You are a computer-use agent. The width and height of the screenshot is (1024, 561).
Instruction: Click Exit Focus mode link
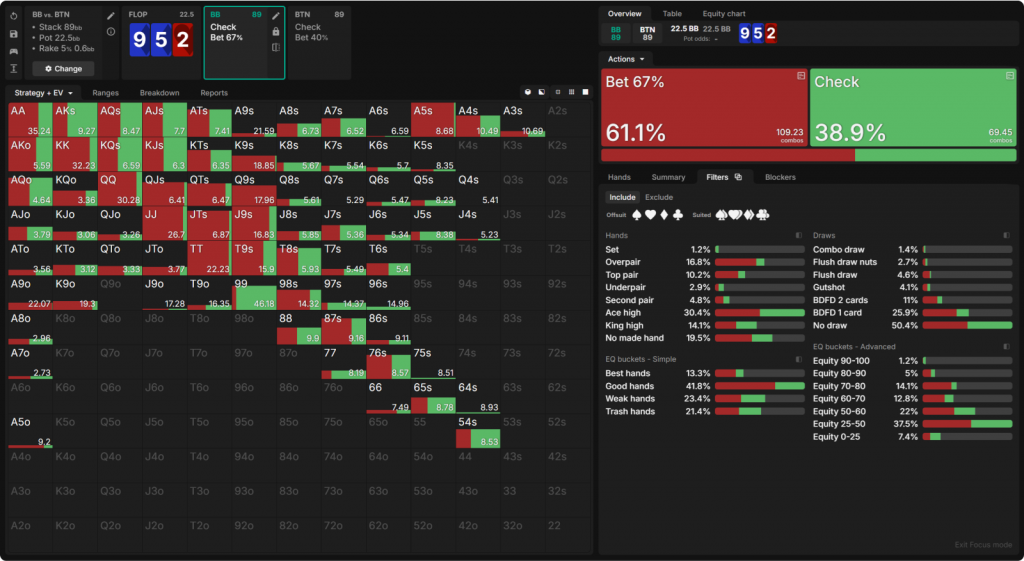pyautogui.click(x=983, y=545)
